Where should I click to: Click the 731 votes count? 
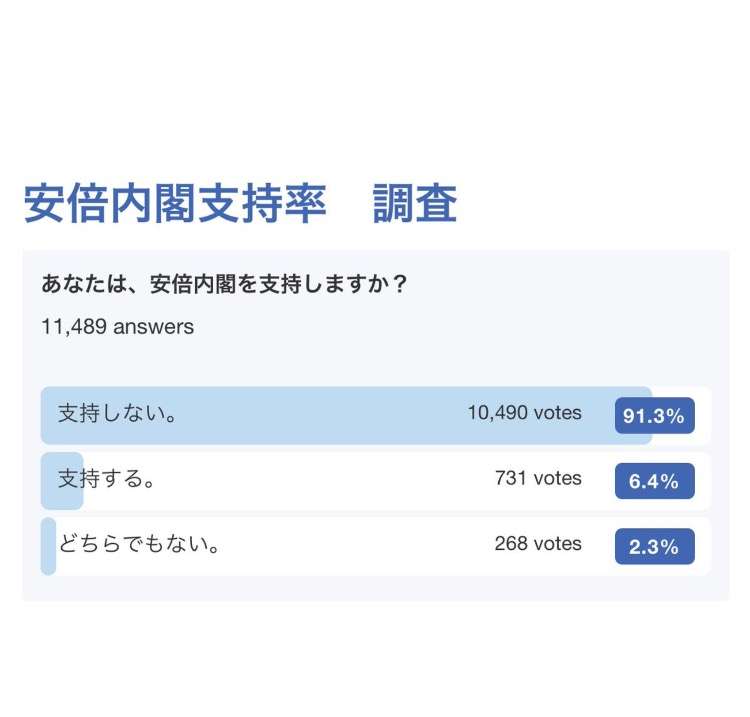click(538, 478)
